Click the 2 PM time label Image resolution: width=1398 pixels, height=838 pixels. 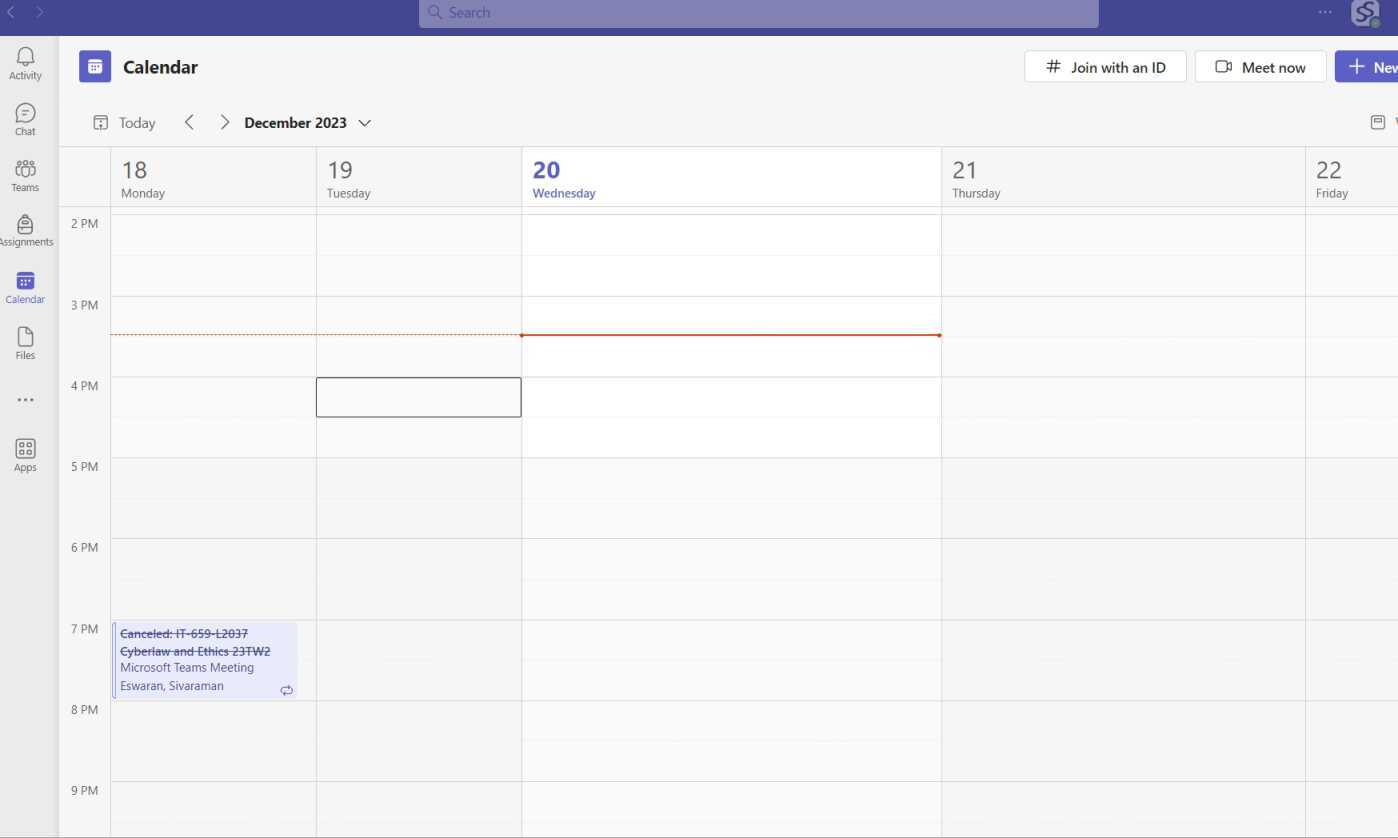coord(84,223)
